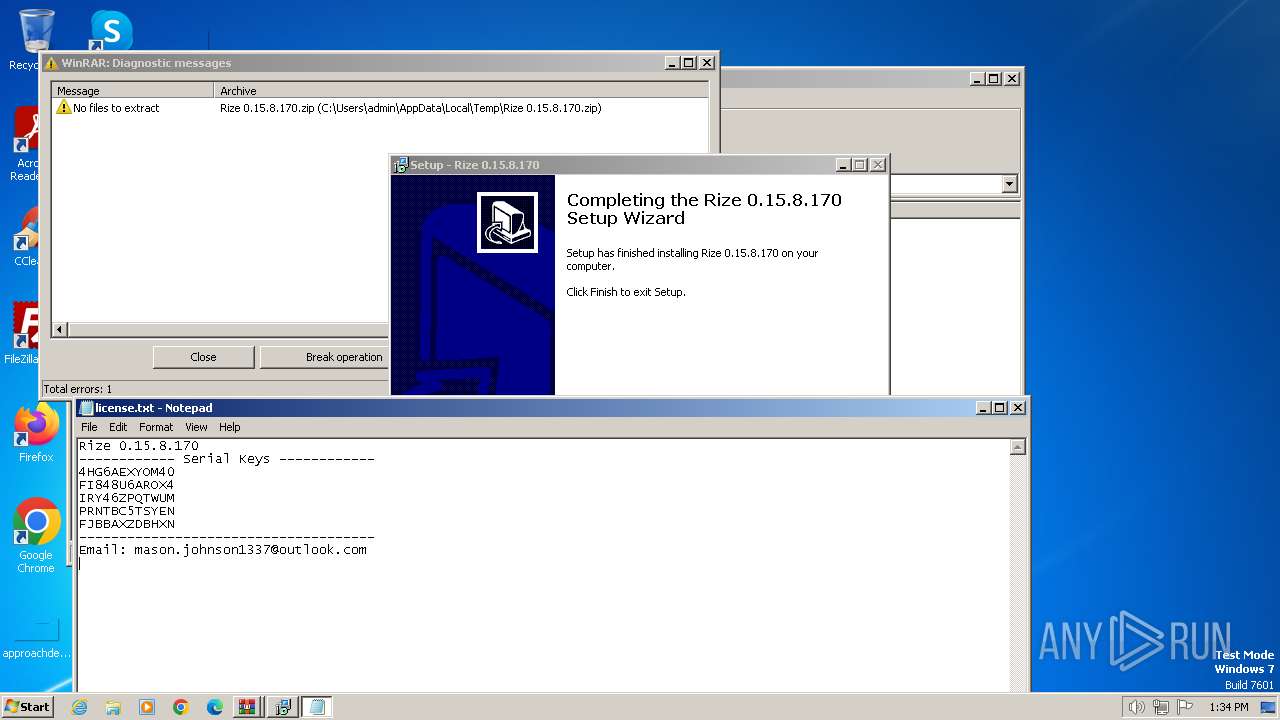Open Google Chrome taskbar icon
This screenshot has height=720, width=1280.
coord(181,707)
